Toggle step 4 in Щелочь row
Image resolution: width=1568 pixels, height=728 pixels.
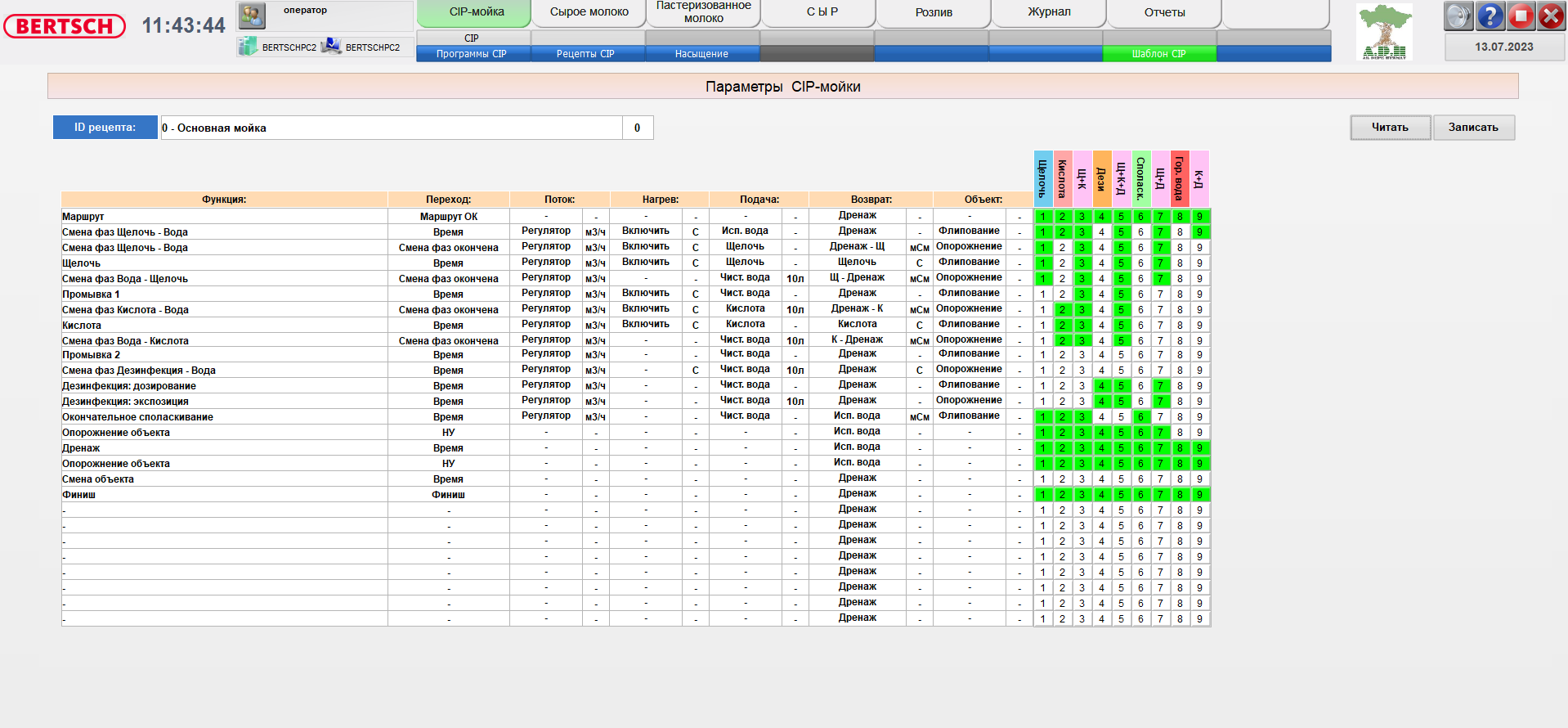(x=1101, y=263)
